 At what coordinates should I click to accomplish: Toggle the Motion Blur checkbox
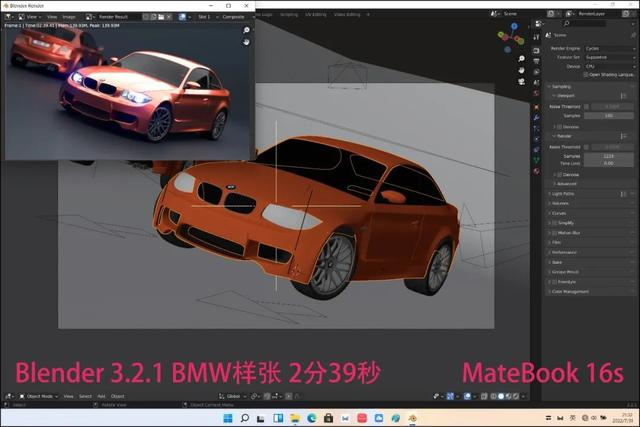click(x=555, y=233)
